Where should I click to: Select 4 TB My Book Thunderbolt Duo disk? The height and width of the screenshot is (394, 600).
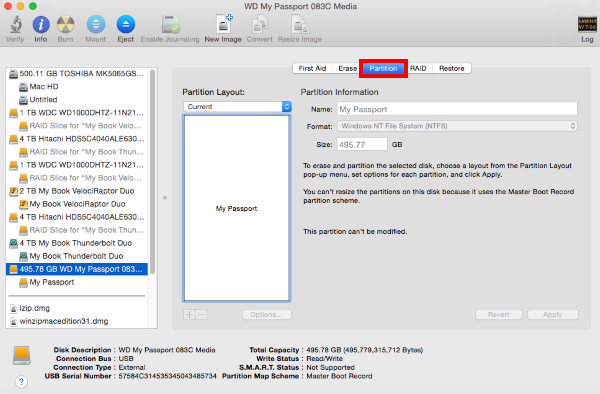coord(77,243)
